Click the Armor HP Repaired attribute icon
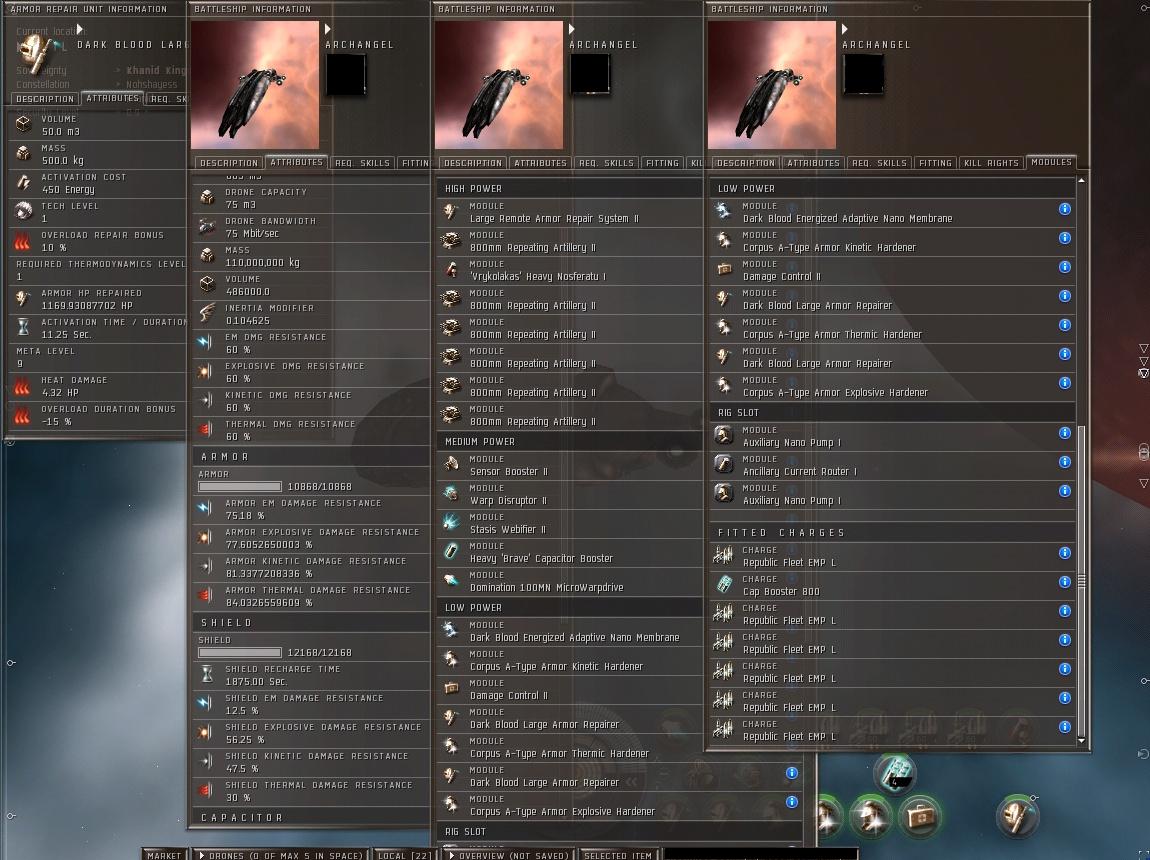This screenshot has height=860, width=1150. click(23, 298)
